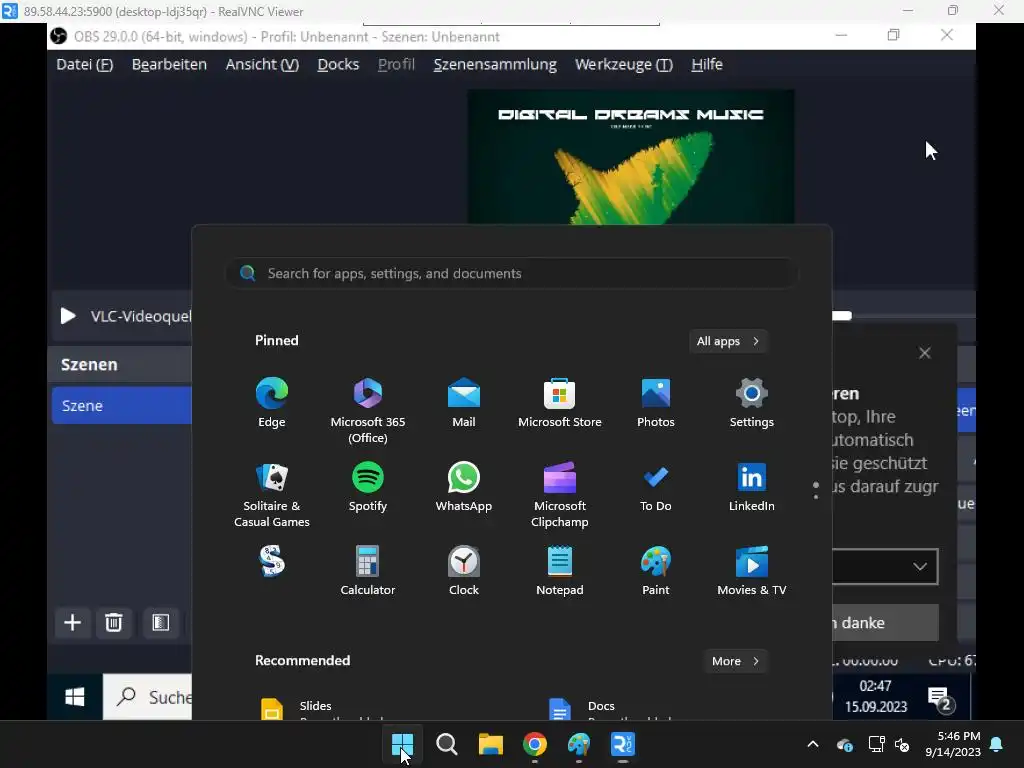The height and width of the screenshot is (768, 1024).
Task: Open system notification bell icon
Action: [x=997, y=744]
